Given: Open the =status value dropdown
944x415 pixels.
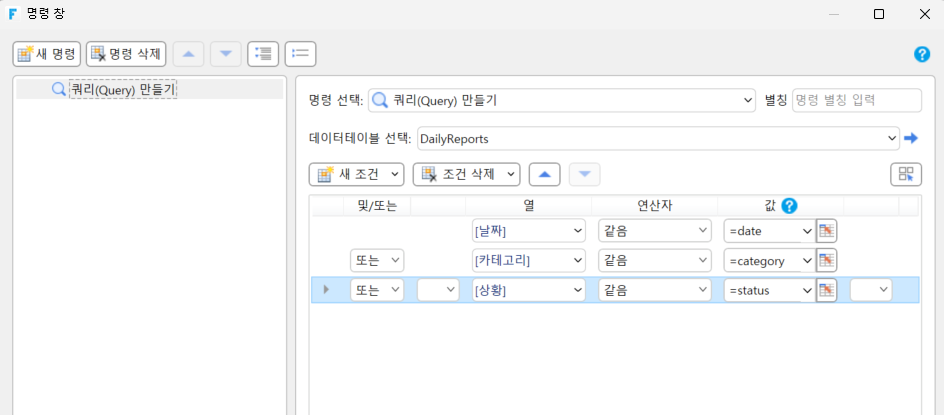Looking at the screenshot, I should 769,290.
